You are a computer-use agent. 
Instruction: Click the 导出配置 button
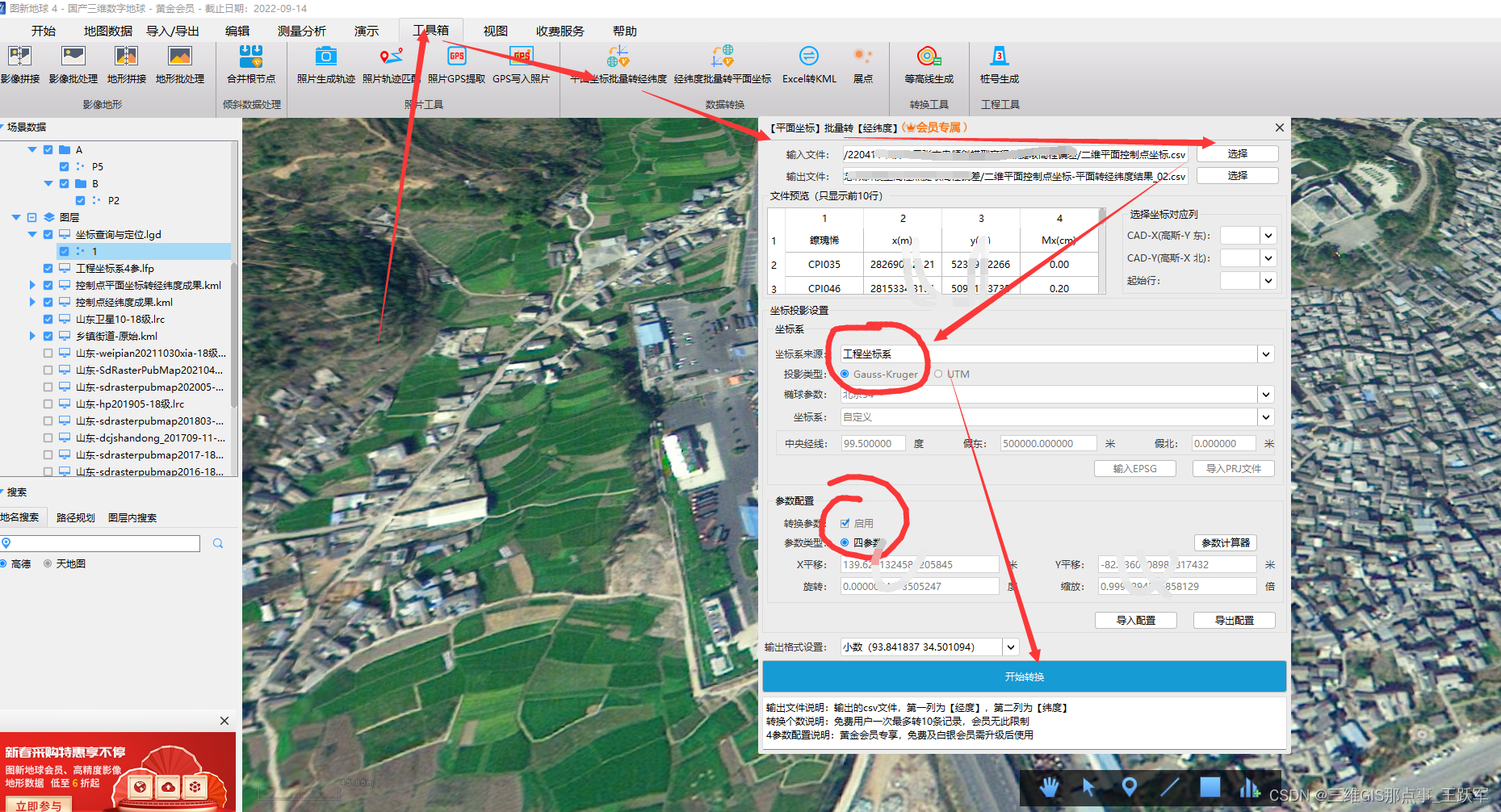[x=1234, y=620]
